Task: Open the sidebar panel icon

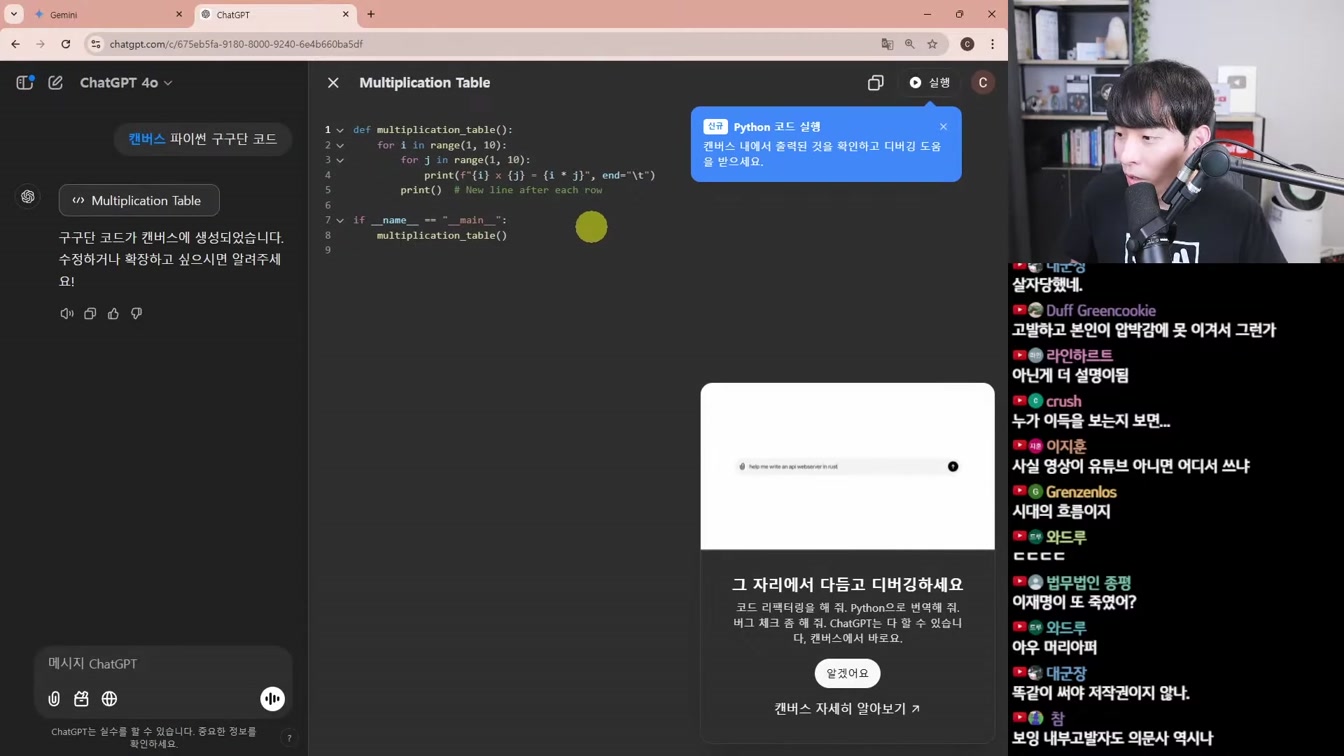Action: 25,83
